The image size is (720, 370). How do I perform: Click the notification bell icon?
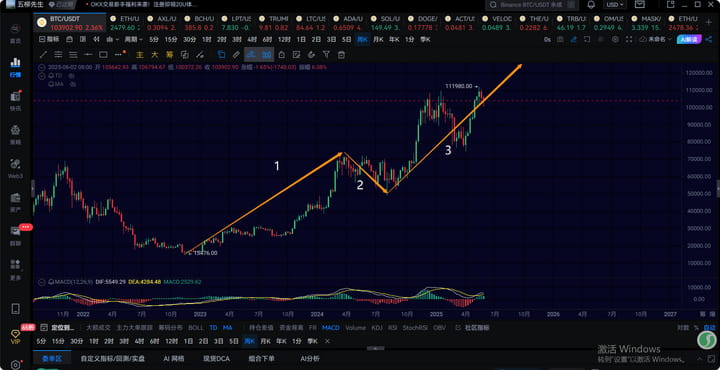(591, 5)
